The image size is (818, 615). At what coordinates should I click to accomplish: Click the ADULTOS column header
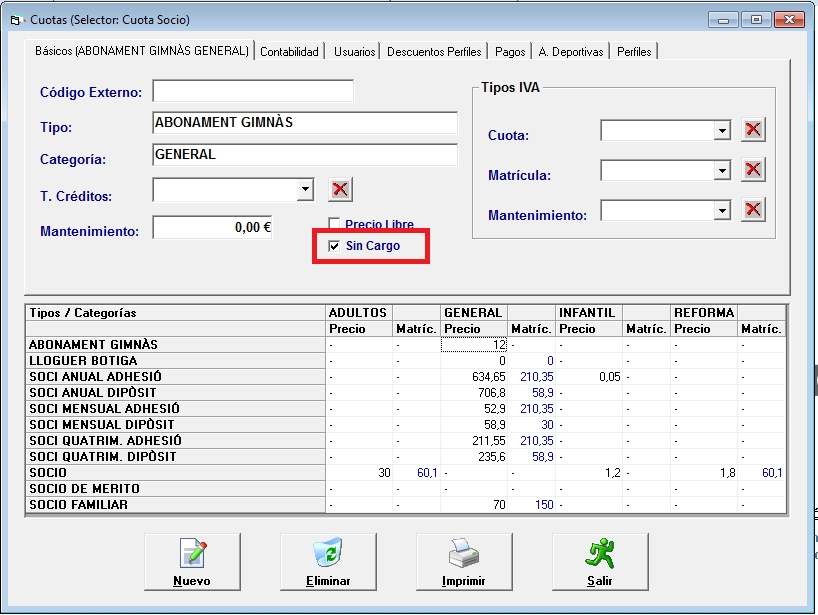click(x=359, y=313)
